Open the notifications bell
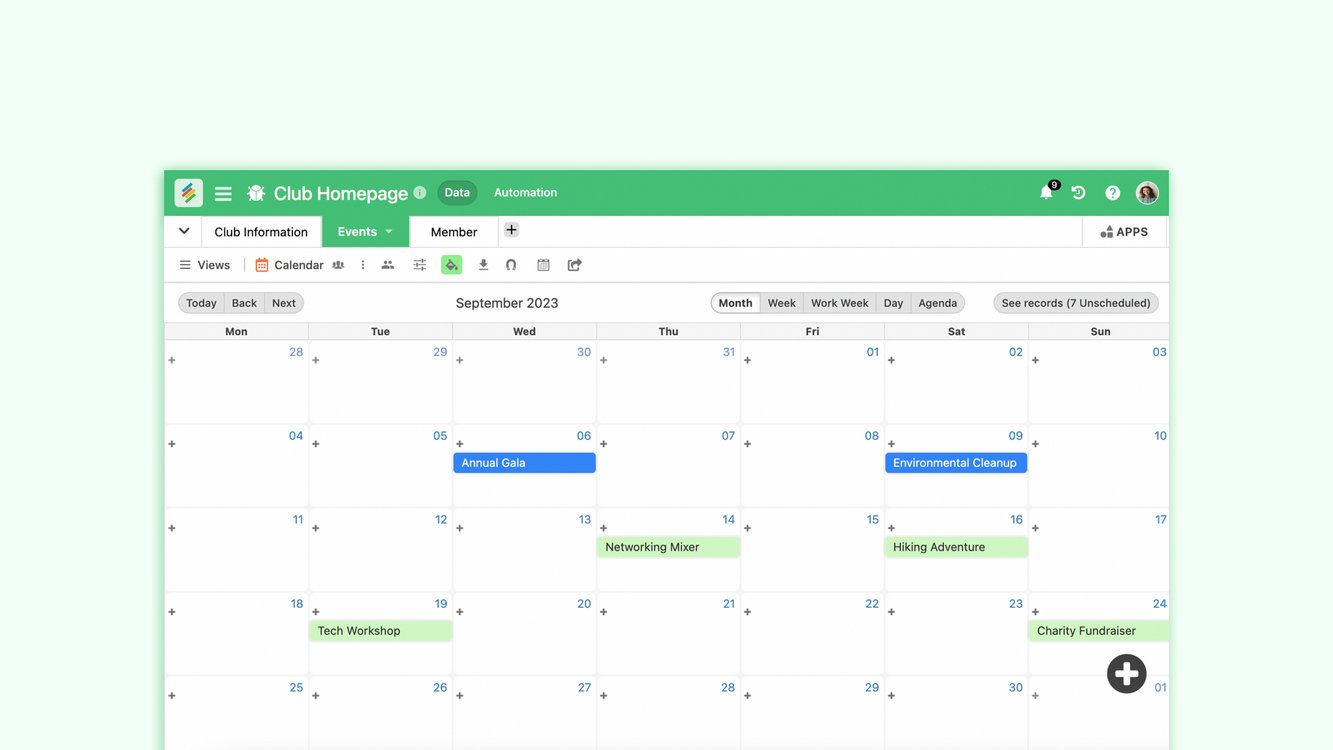This screenshot has height=750, width=1333. coord(1046,193)
